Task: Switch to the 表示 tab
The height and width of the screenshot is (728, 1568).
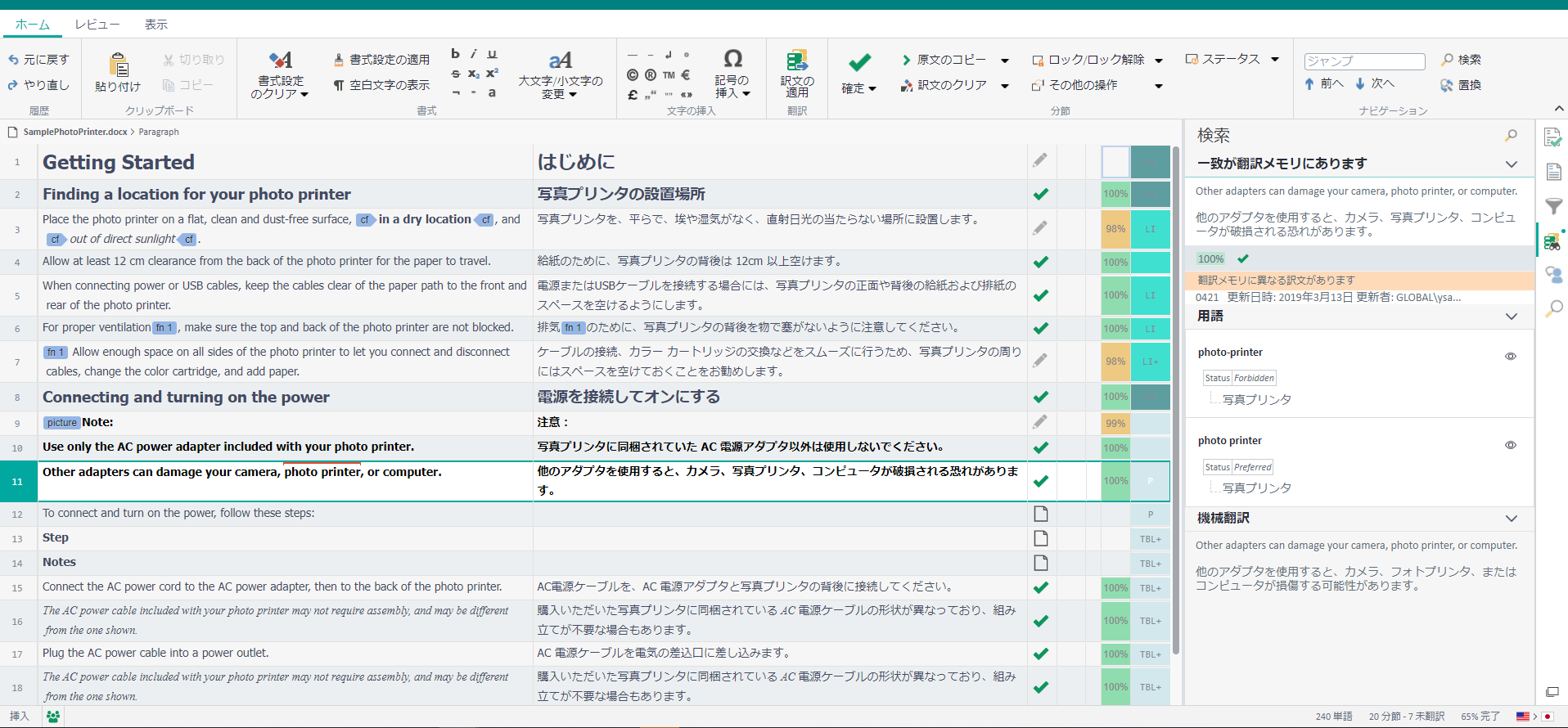Action: coord(156,25)
